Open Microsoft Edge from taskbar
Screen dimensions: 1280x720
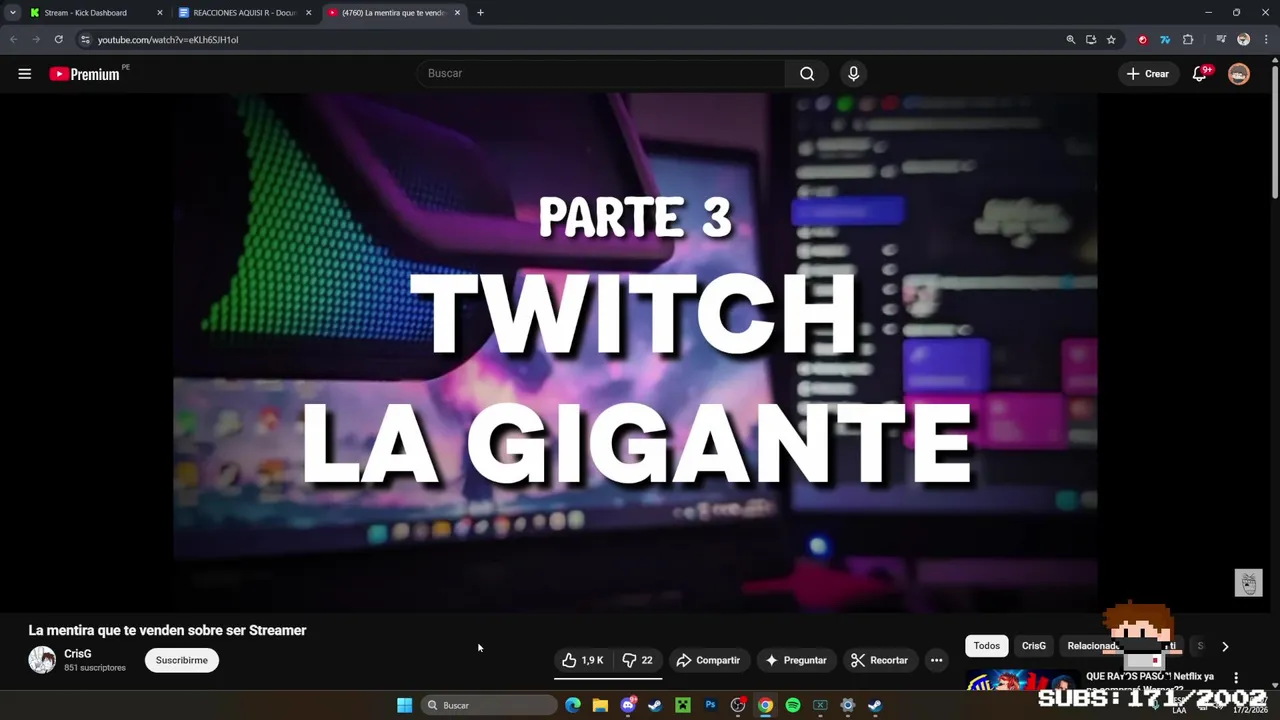pyautogui.click(x=573, y=705)
